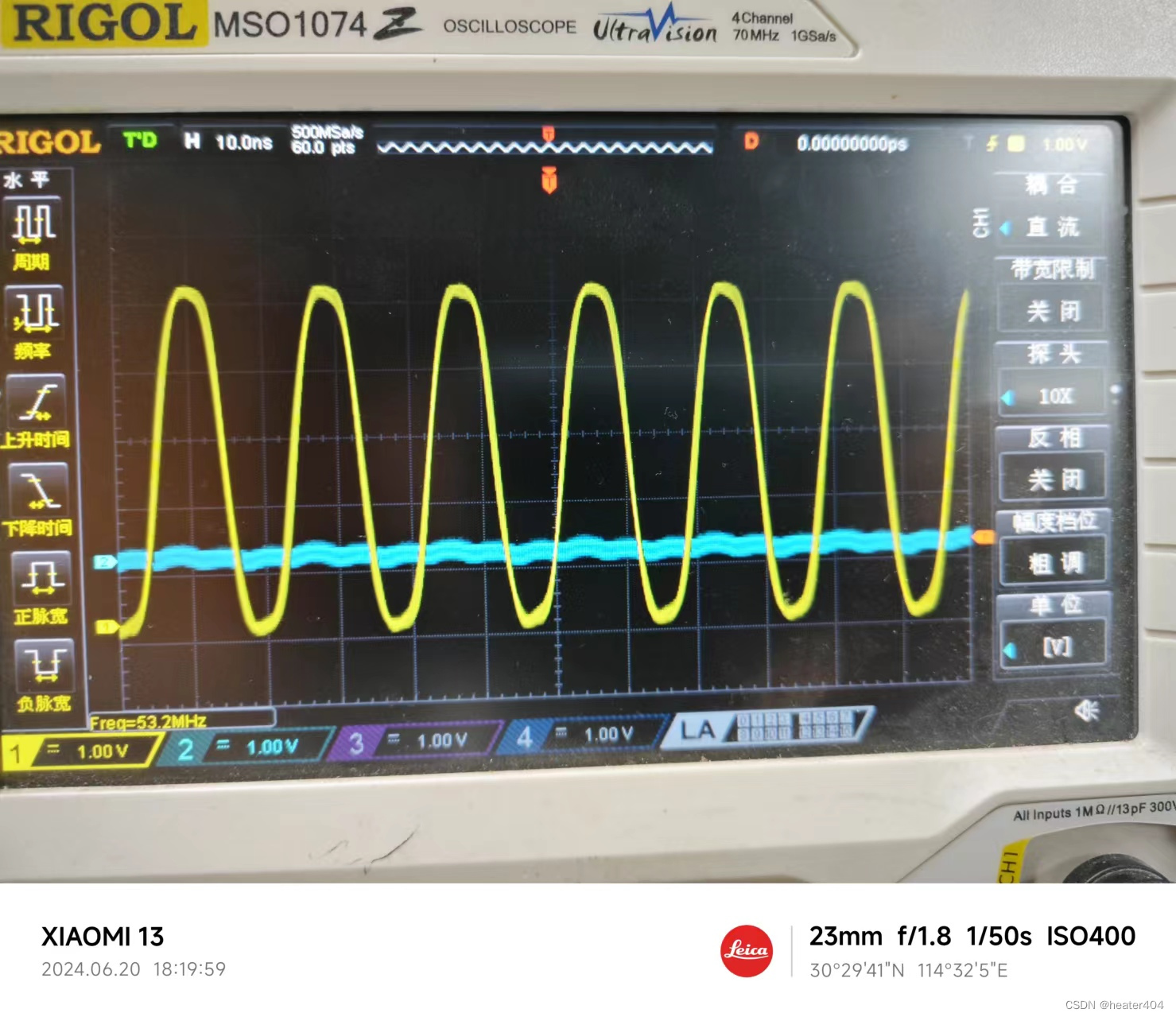The width and height of the screenshot is (1176, 1017).
Task: Open the LA logic analyzer tab
Action: click(767, 727)
